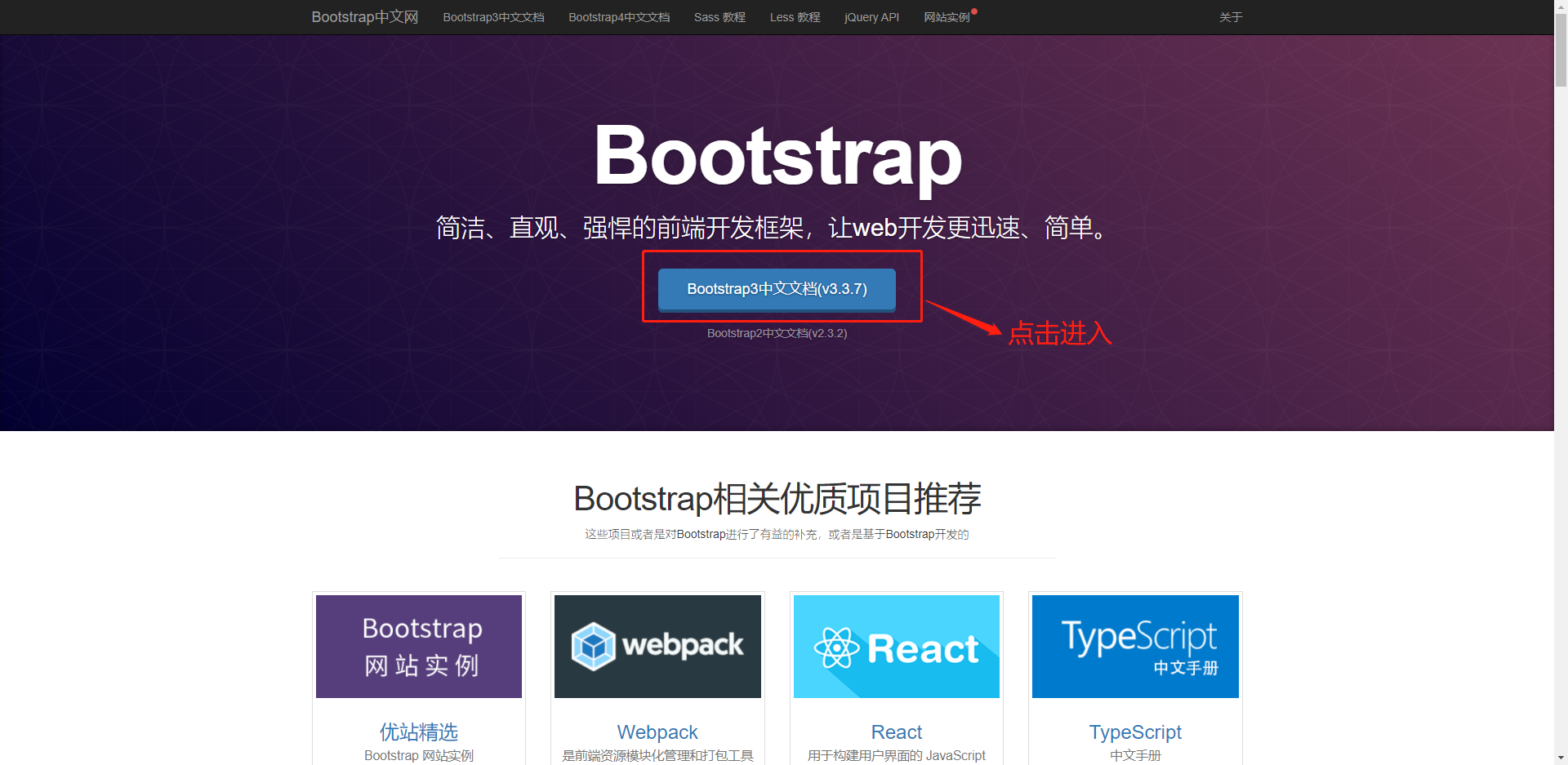Screen dimensions: 1568x765
Task: Click the Bootstrap 网站实例 purple thumbnail
Action: click(419, 646)
